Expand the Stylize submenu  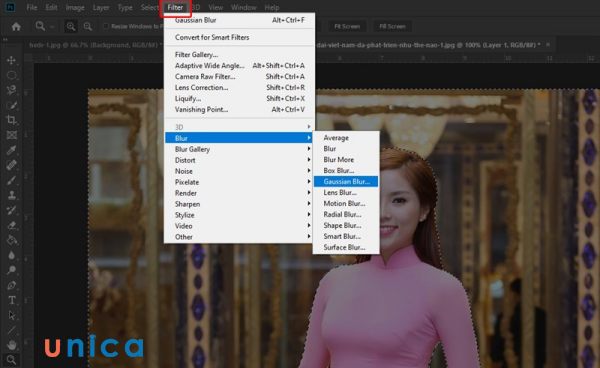[239, 215]
